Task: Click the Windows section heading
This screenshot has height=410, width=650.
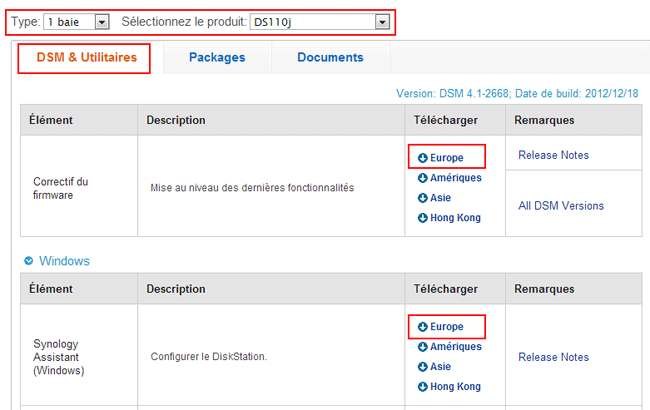Action: (64, 261)
